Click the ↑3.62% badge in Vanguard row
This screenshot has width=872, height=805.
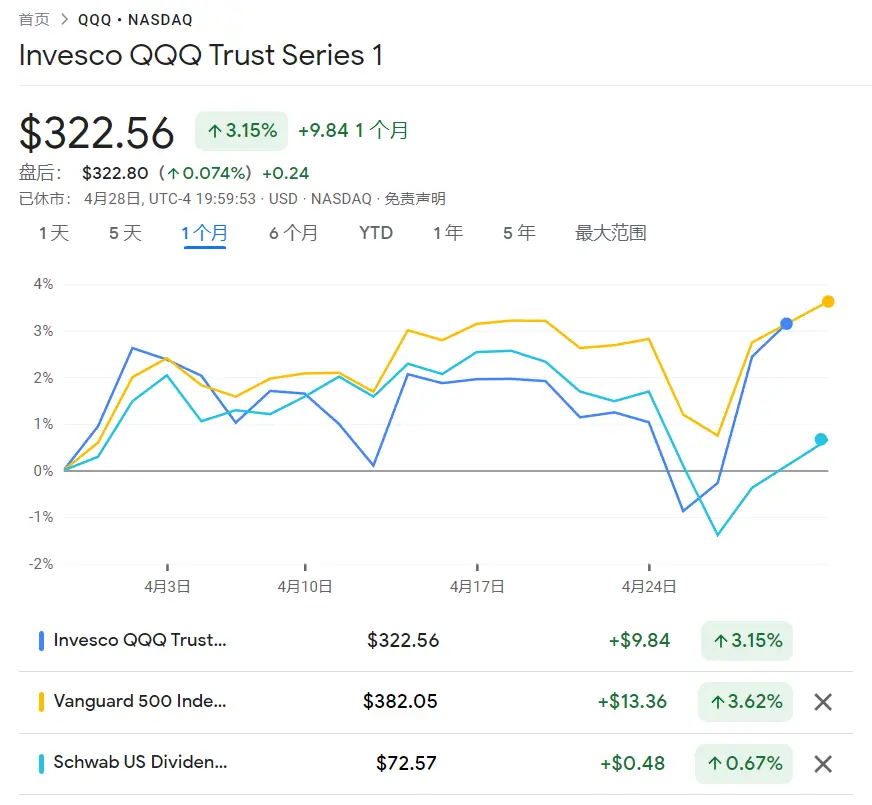745,702
